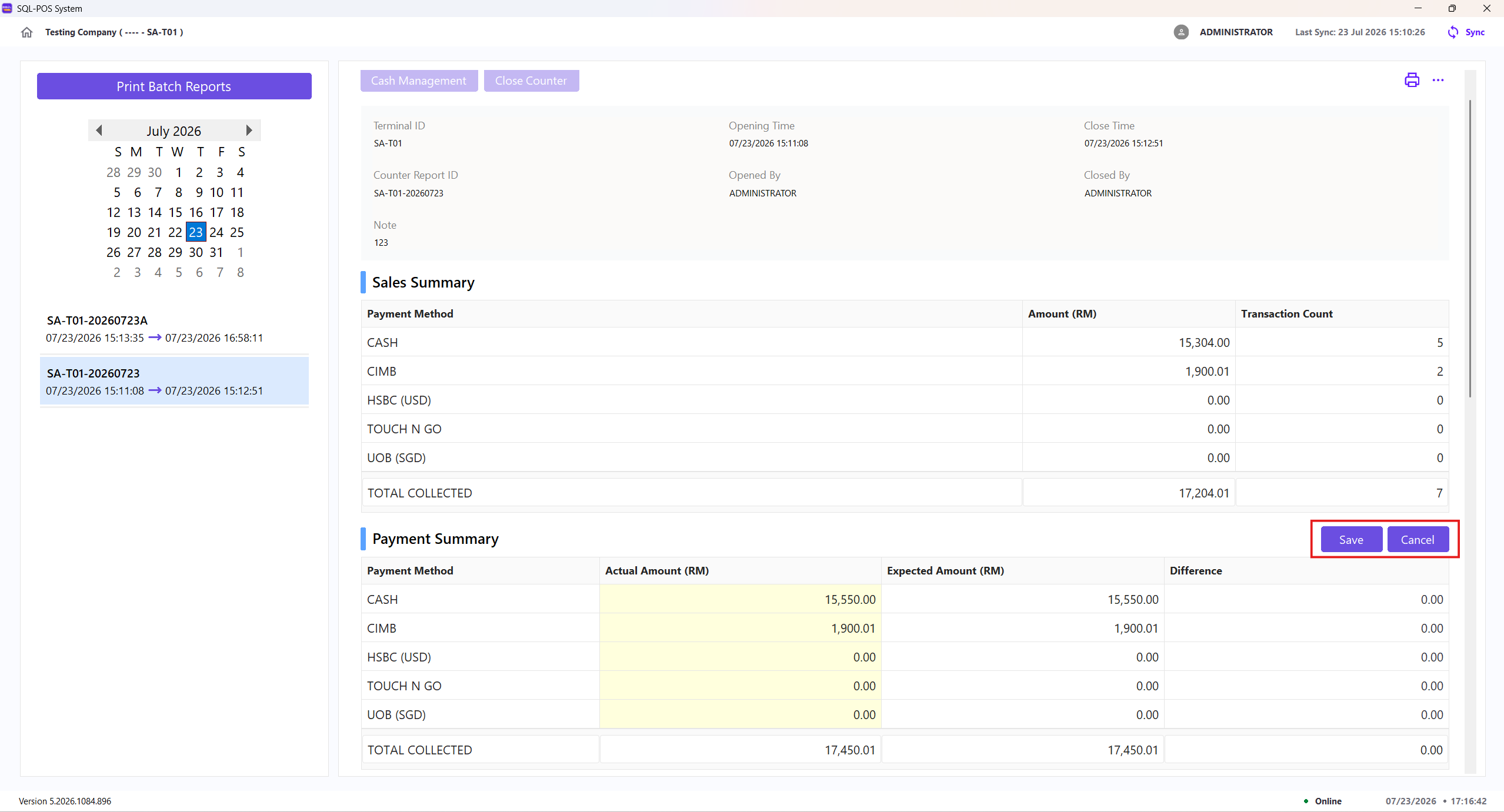The image size is (1504, 812).
Task: Click status bar date 07/23/2026
Action: 1410,801
